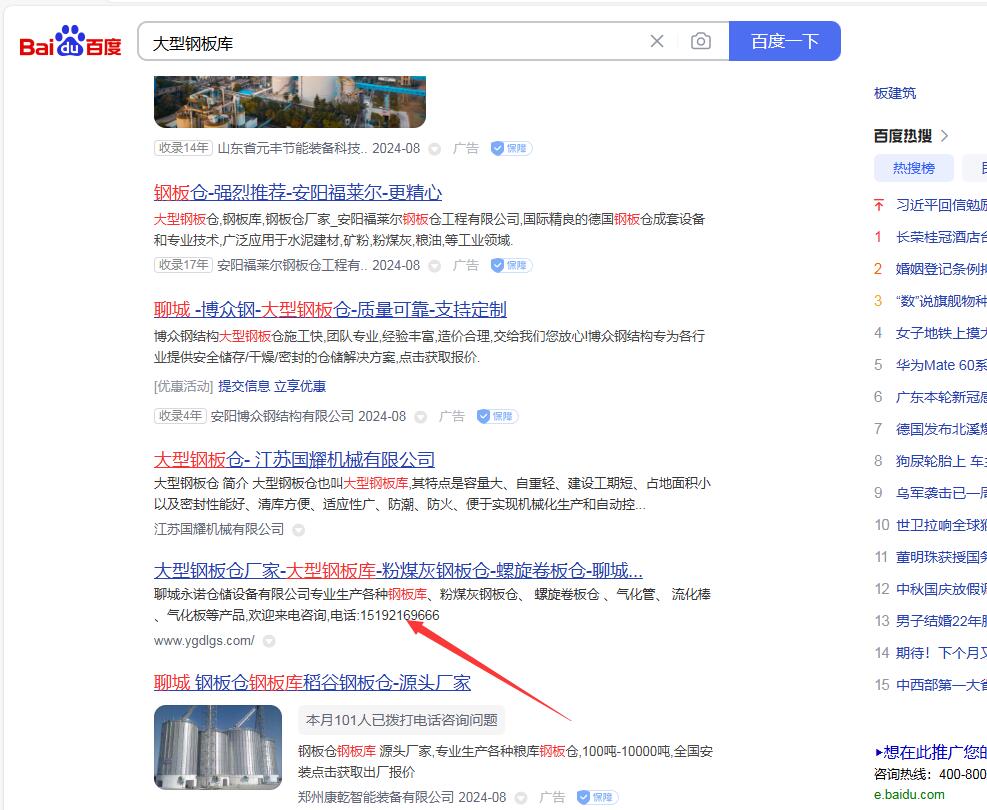Click the 江苏国耀机械有限公司 source name
Viewport: 987px width, 810px height.
coord(219,529)
